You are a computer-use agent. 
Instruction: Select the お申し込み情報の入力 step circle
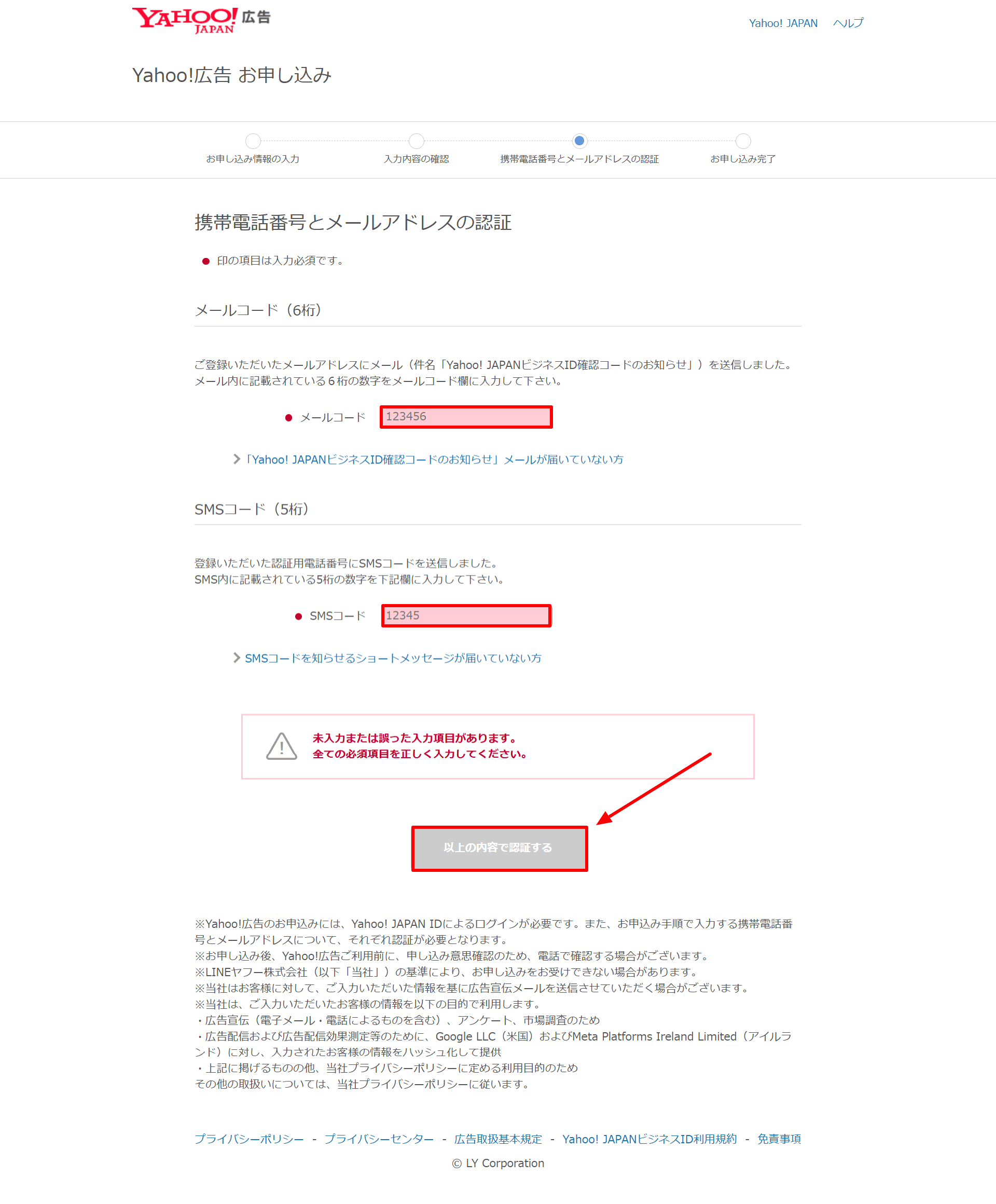tap(253, 141)
